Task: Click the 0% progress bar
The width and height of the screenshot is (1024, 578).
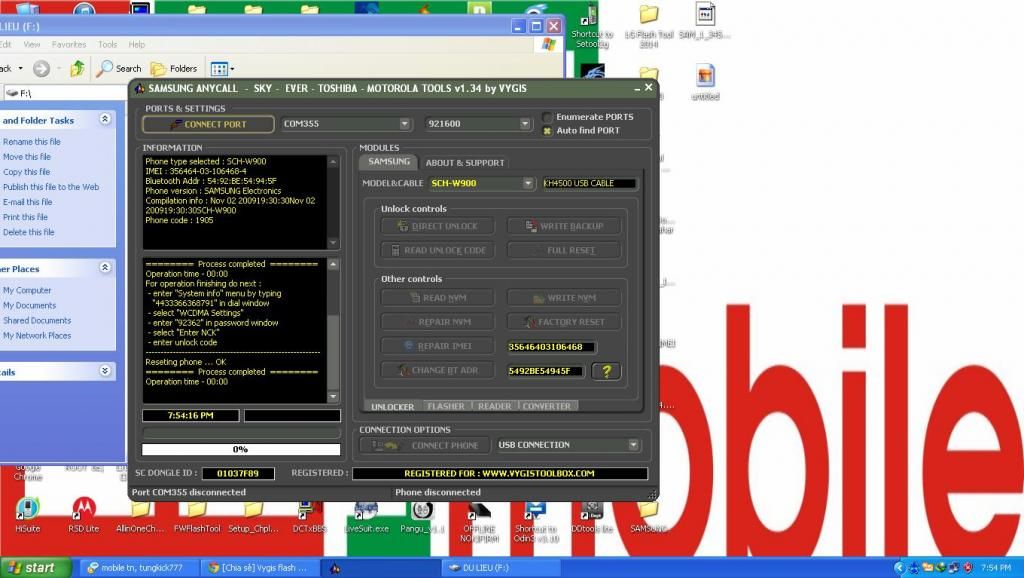Action: [241, 449]
